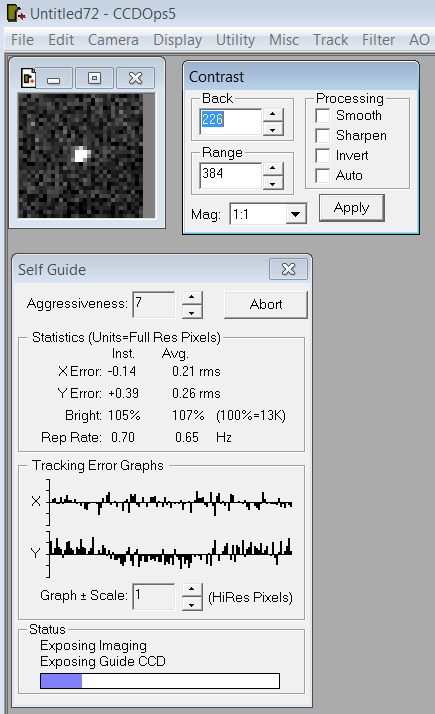Open the Filter menu
Screen dimensions: 435x714
(378, 40)
